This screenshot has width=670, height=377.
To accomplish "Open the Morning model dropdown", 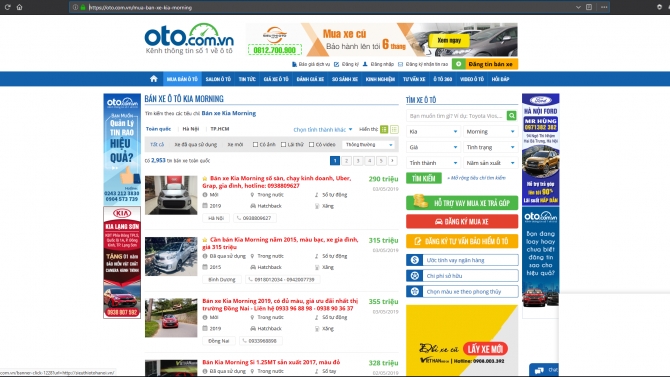I will point(490,132).
